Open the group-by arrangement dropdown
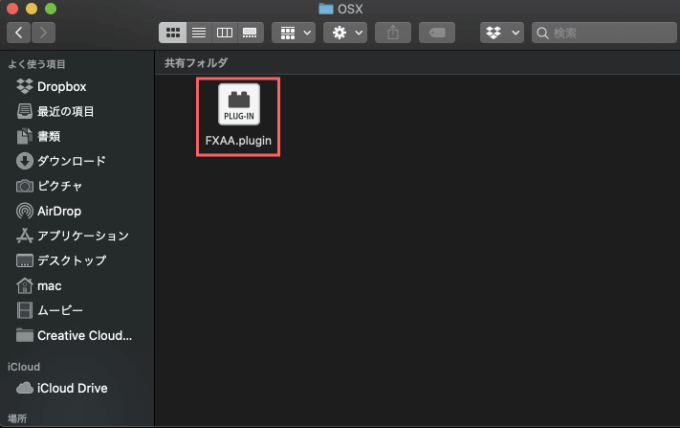Viewport: 680px width, 428px height. point(294,33)
